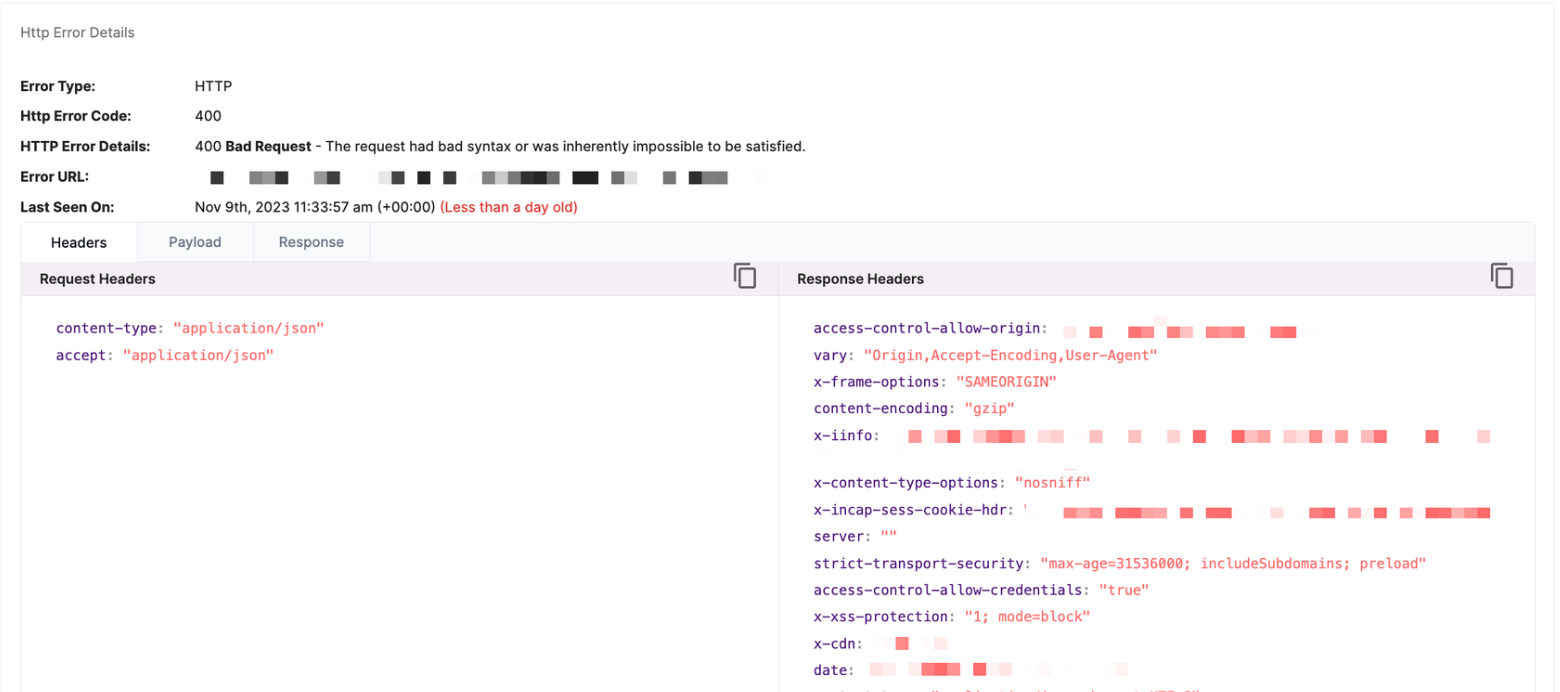The height and width of the screenshot is (692, 1560).
Task: Open the Response tab
Action: pos(311,242)
